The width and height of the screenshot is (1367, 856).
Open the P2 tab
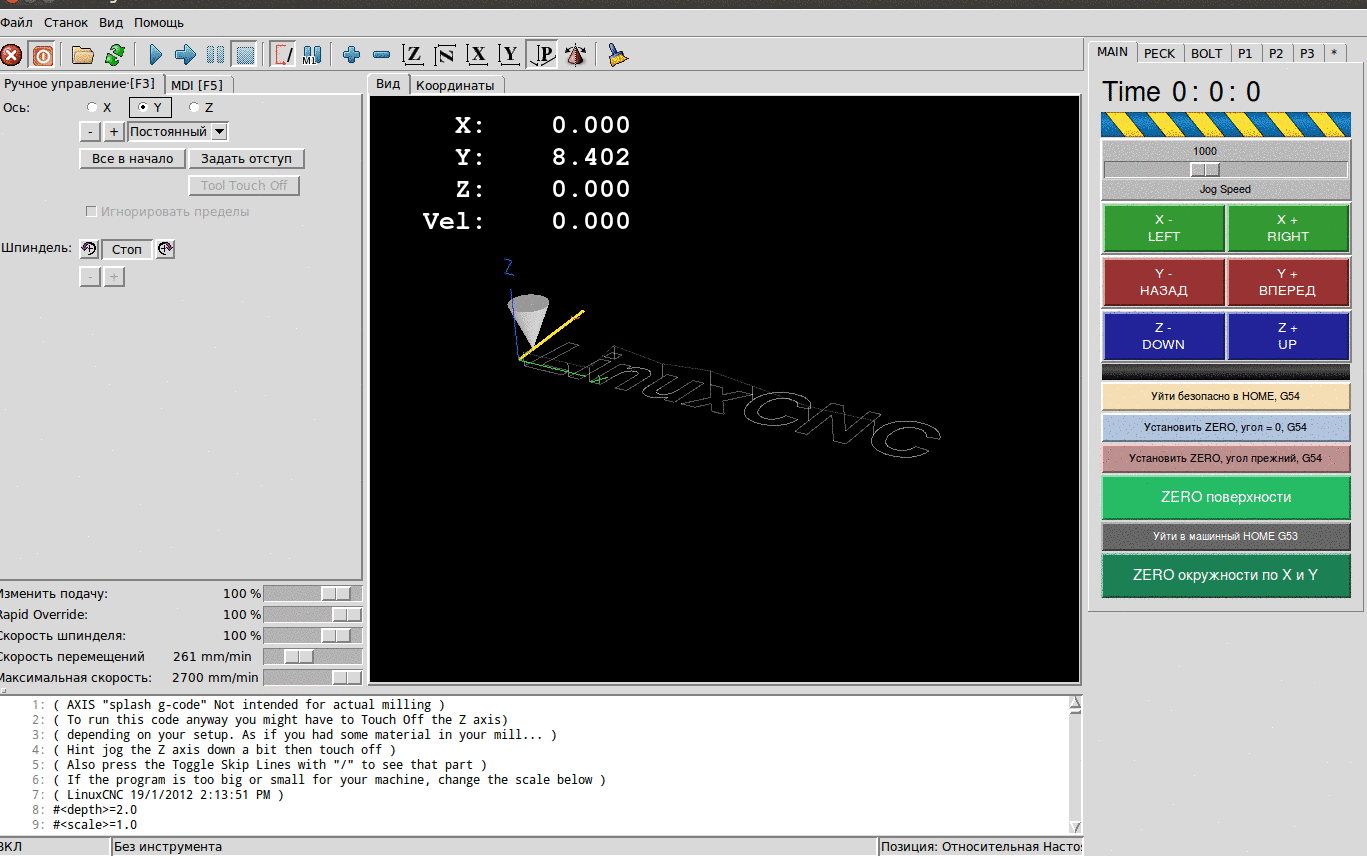click(1276, 53)
